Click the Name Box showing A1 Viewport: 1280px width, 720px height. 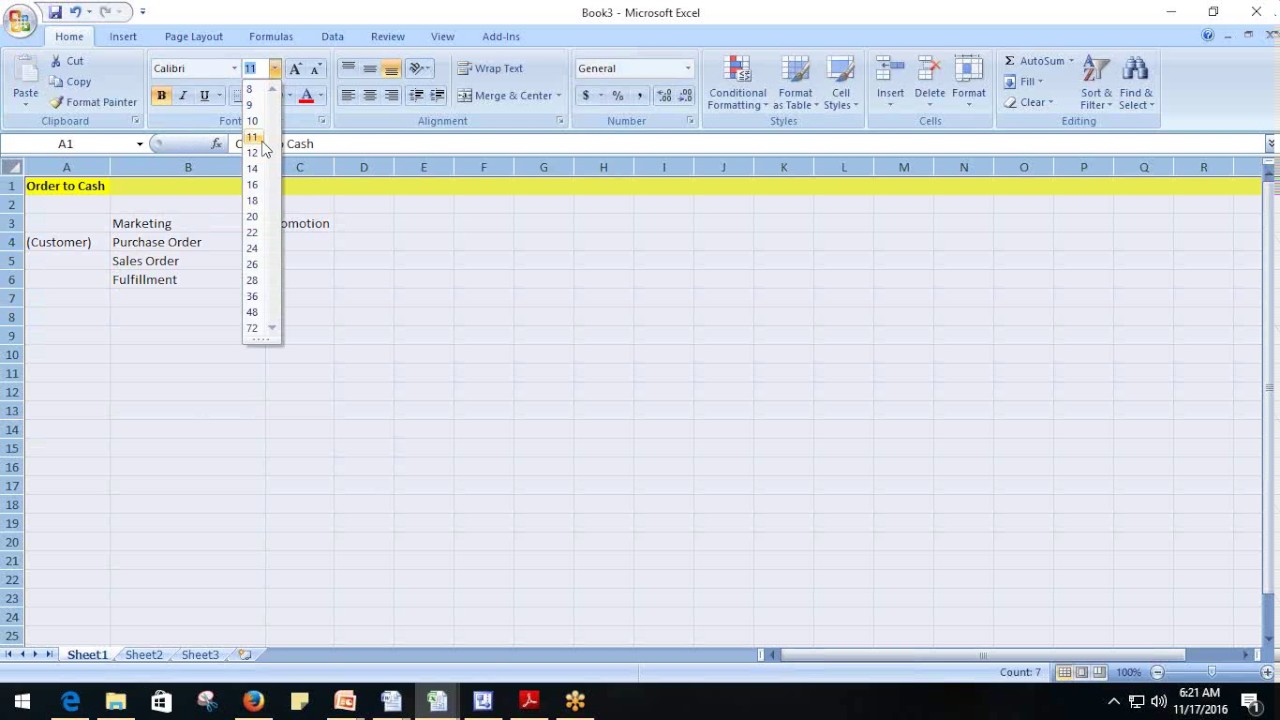[x=66, y=144]
